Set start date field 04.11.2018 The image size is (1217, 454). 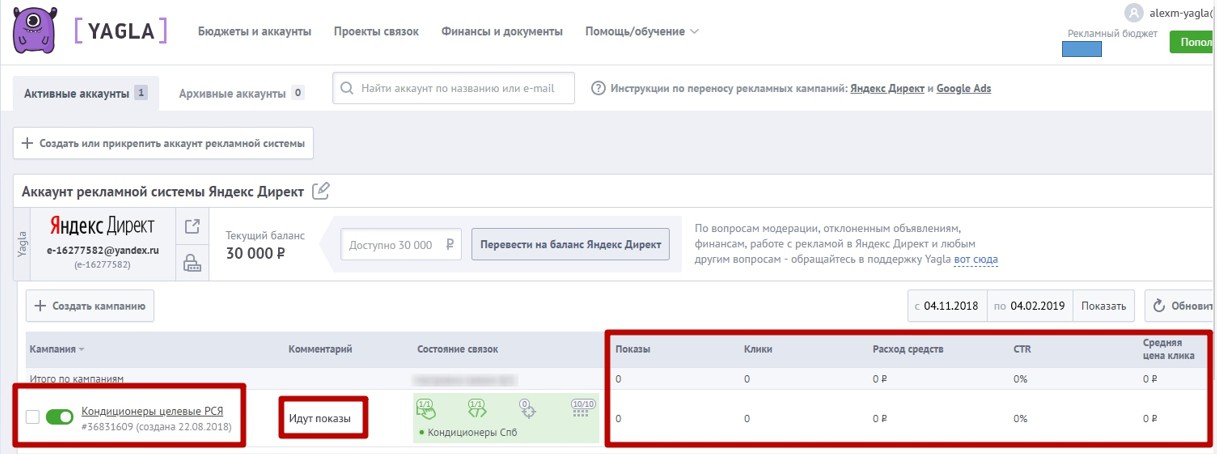tap(946, 306)
